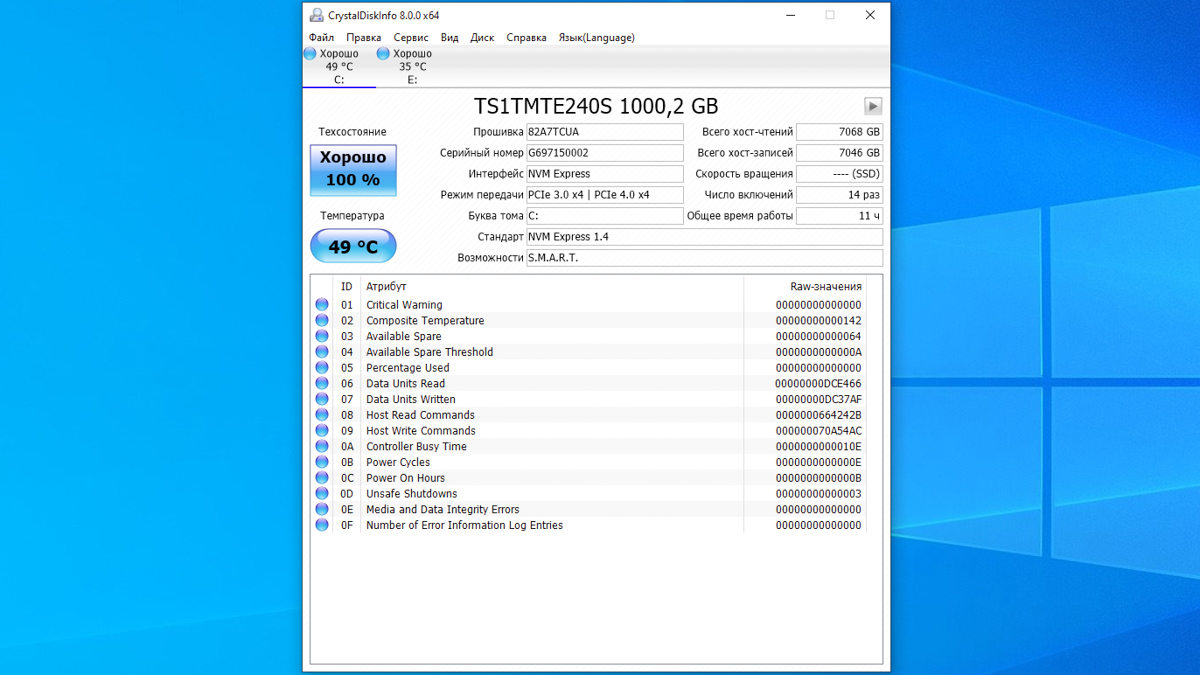Close the CrystalDiskInfo window
The width and height of the screenshot is (1200, 675).
870,15
